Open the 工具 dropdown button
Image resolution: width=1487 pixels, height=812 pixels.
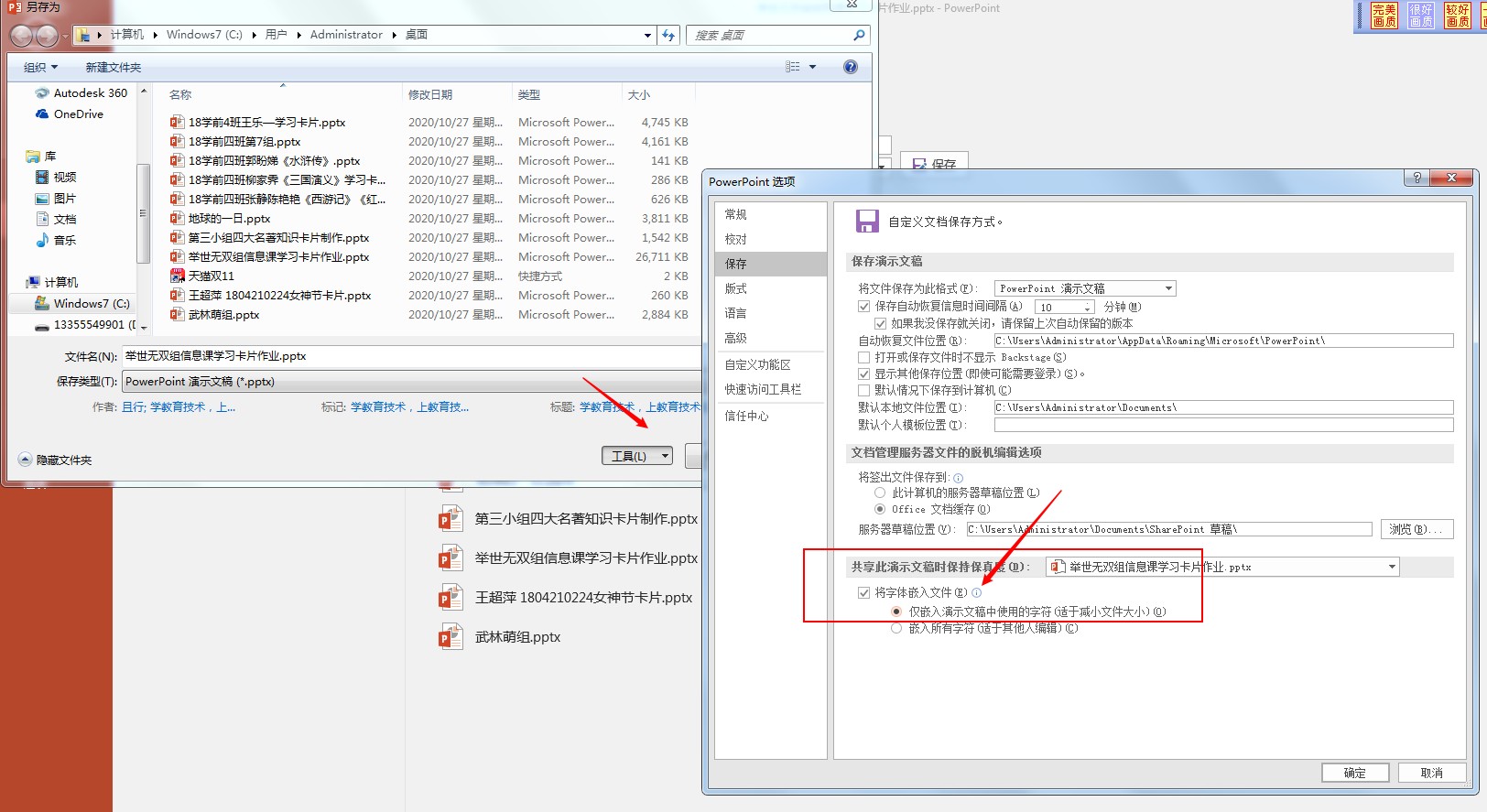(637, 456)
